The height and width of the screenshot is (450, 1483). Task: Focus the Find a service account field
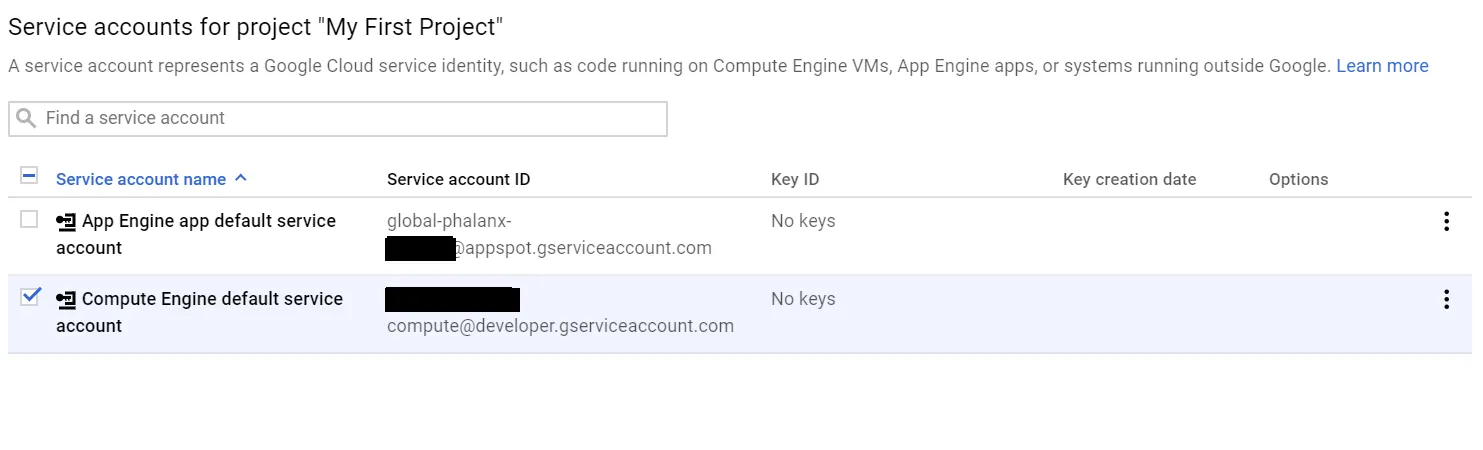tap(350, 118)
